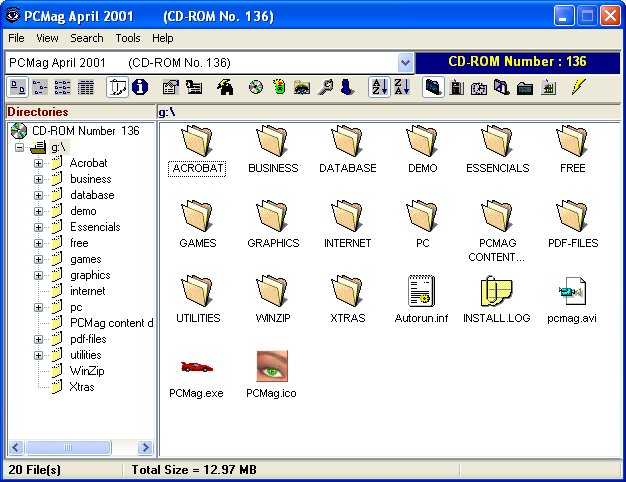Open the Help menu
The image size is (626, 482).
coord(162,38)
